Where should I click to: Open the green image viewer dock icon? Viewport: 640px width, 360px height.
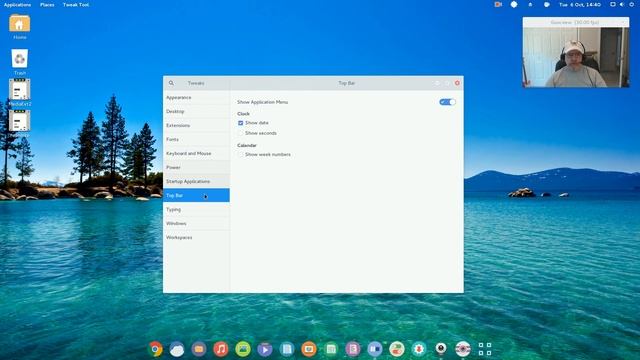click(243, 349)
